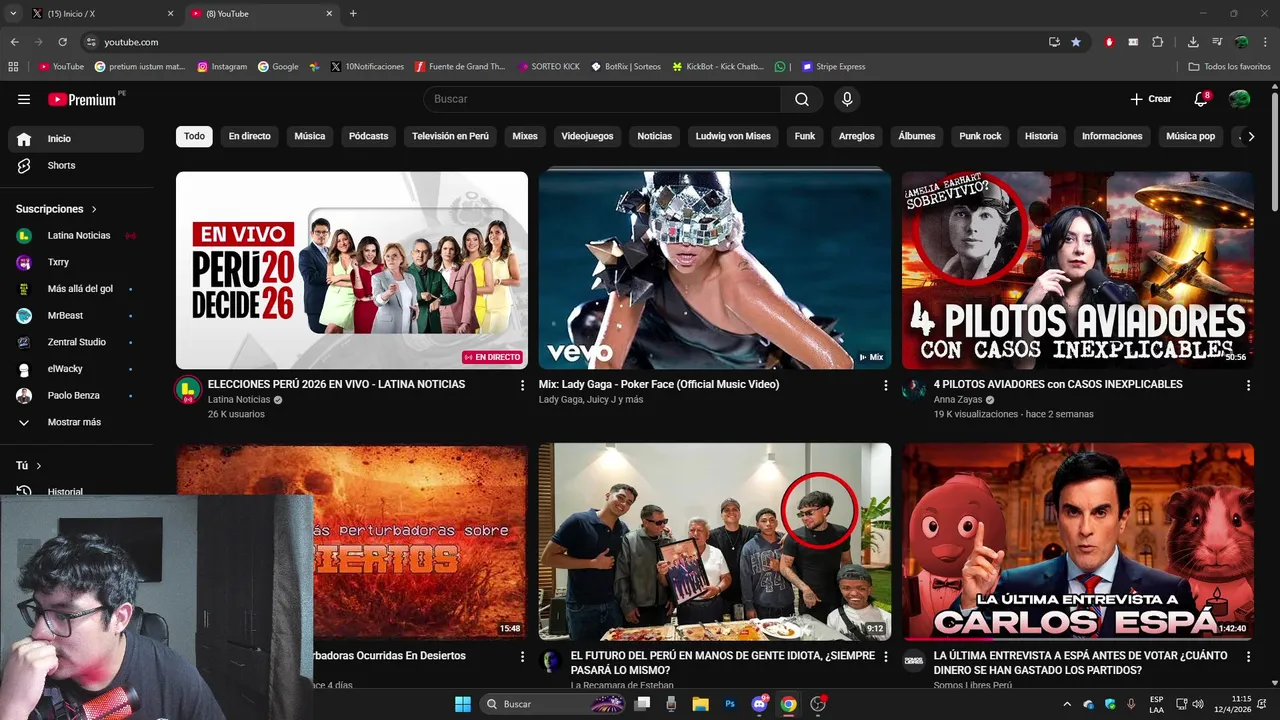The image size is (1280, 720).
Task: Select the Música pop filter chip
Action: 1190,136
